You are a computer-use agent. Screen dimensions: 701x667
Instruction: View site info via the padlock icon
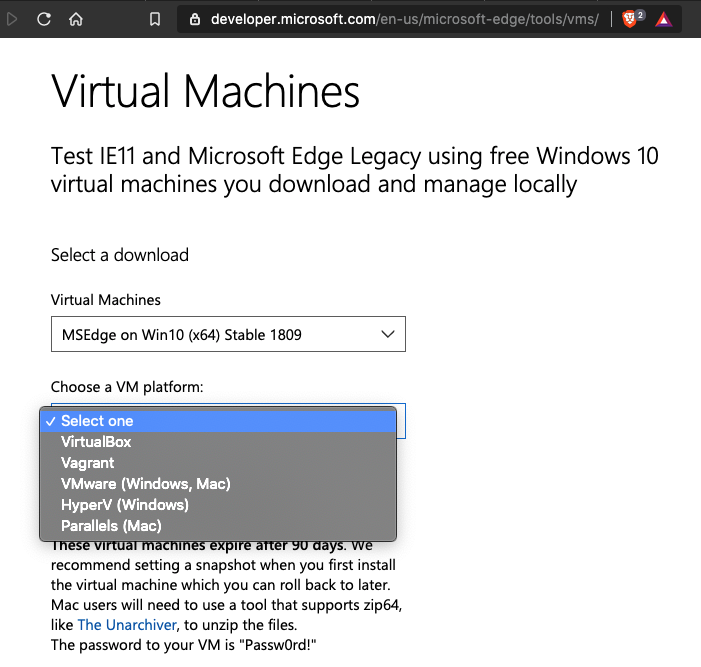[194, 19]
